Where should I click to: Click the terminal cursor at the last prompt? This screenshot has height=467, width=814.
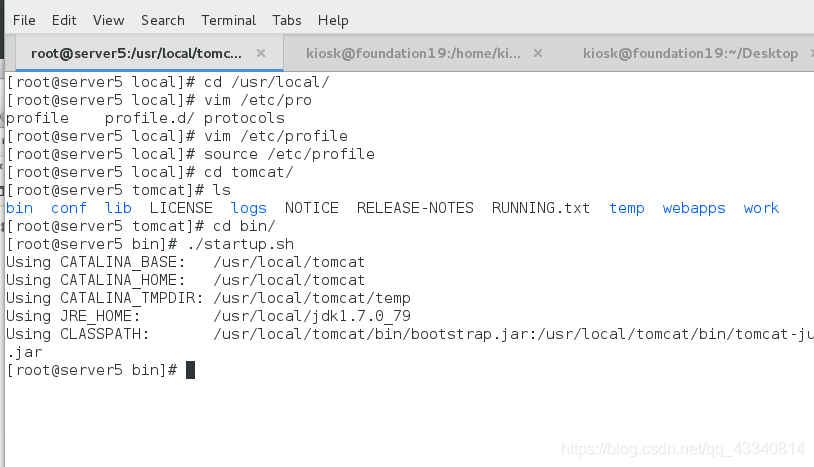pyautogui.click(x=191, y=370)
